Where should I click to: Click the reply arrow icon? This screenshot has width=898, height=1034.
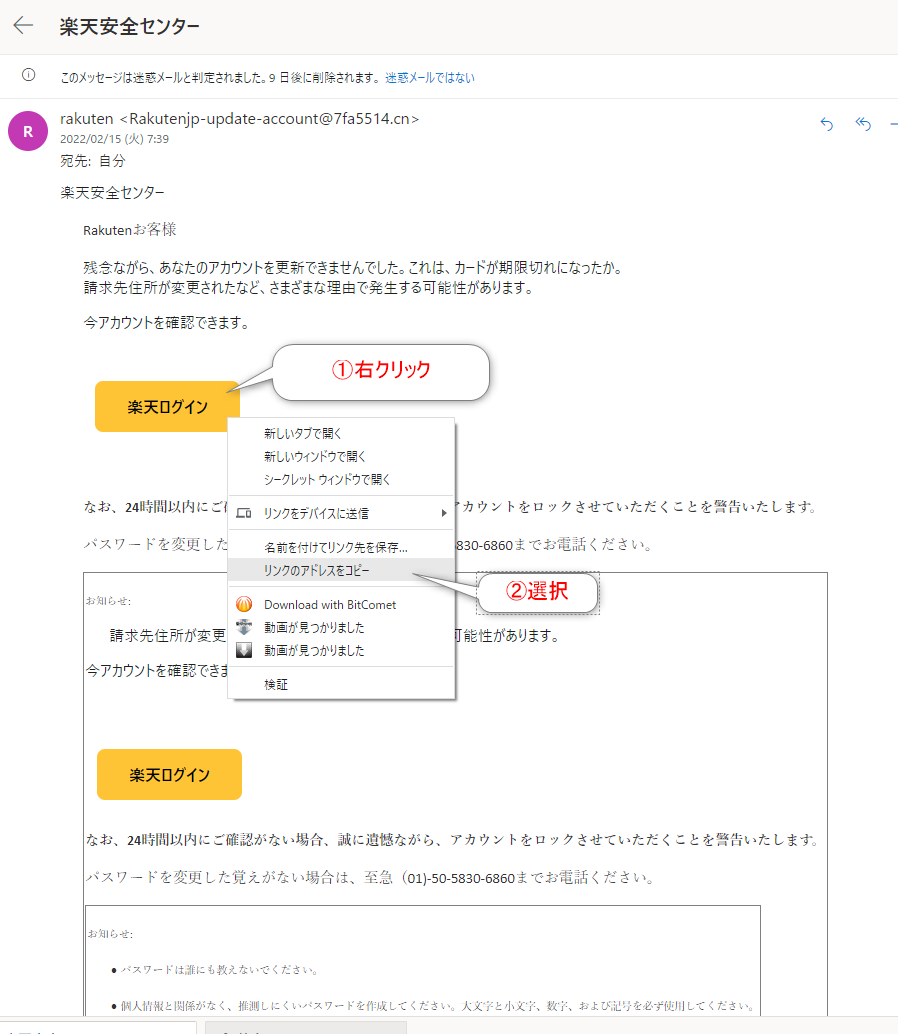(x=826, y=123)
